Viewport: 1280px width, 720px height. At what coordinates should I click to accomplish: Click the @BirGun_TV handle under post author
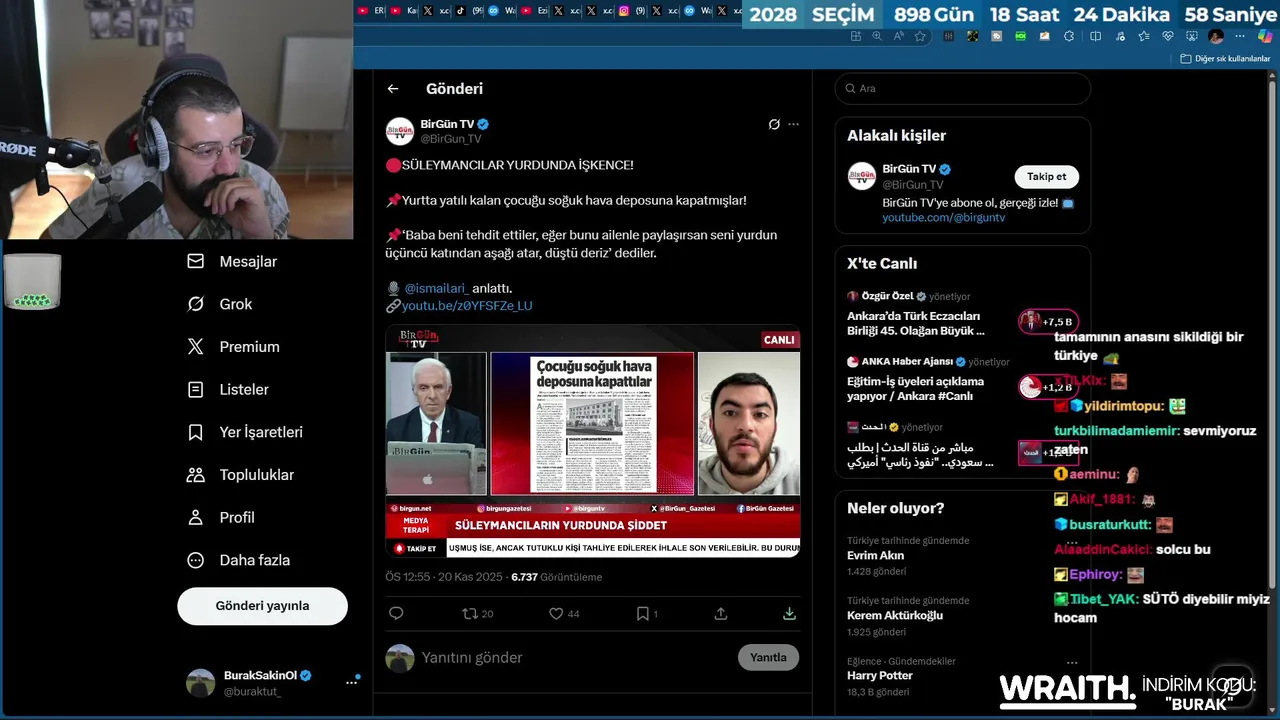450,139
